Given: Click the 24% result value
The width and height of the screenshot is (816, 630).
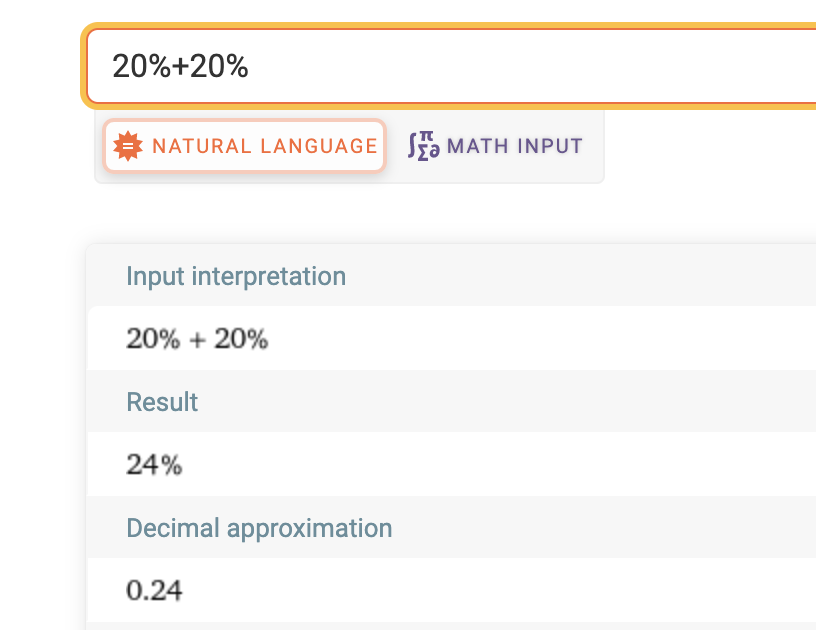Looking at the screenshot, I should pyautogui.click(x=154, y=465).
